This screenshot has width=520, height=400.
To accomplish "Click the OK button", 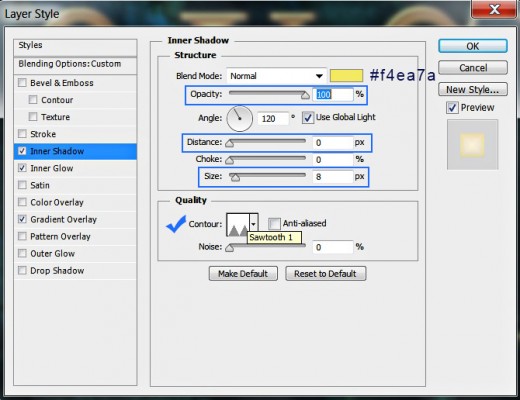I will pos(473,46).
